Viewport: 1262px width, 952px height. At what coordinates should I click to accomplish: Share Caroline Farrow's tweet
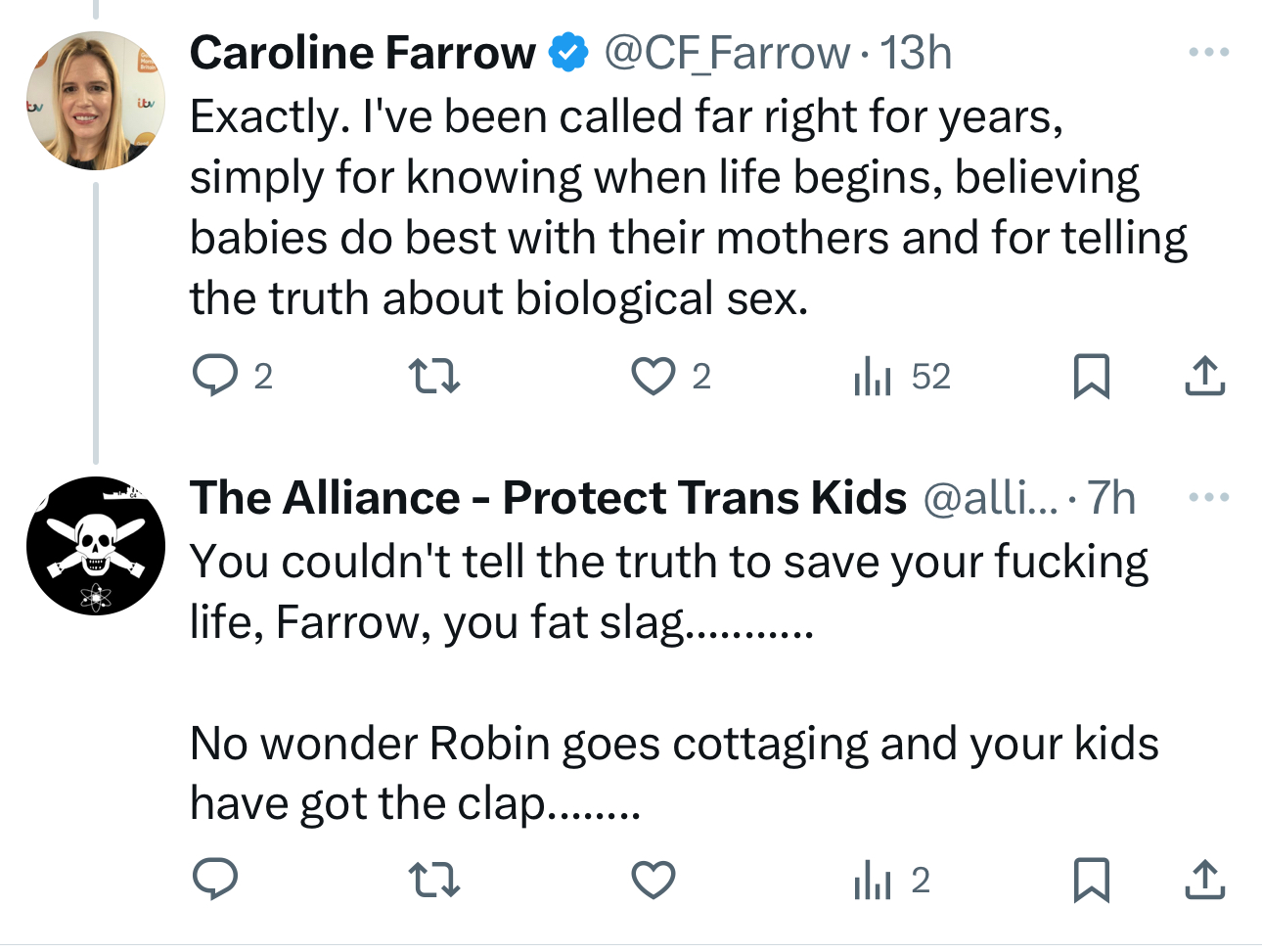pos(1204,376)
